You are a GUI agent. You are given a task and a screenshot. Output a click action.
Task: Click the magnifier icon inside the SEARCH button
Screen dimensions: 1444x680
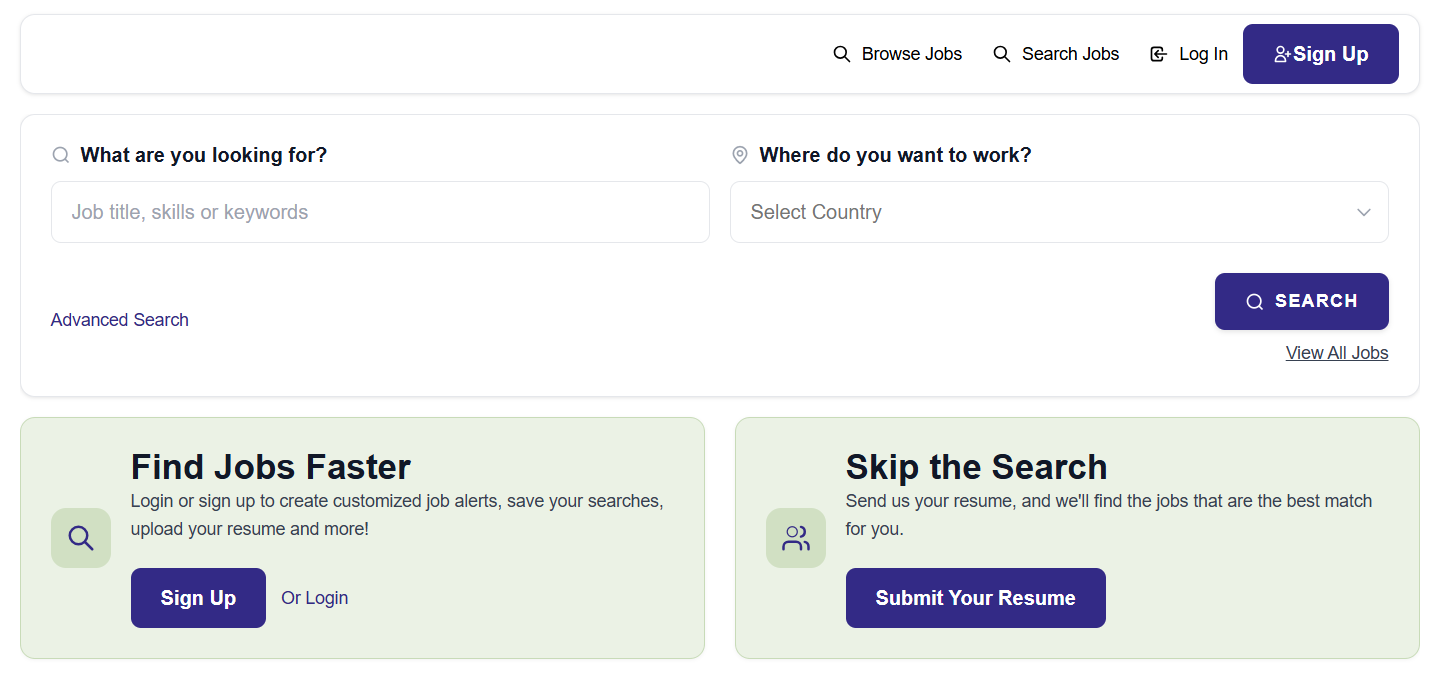pyautogui.click(x=1254, y=302)
